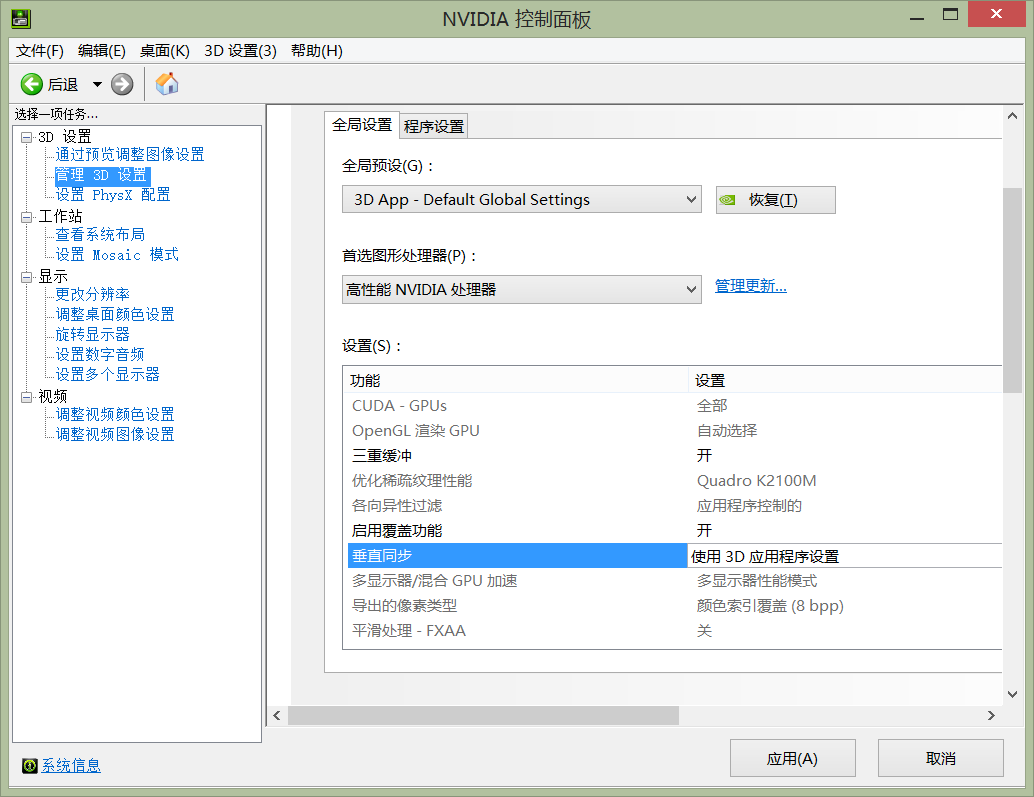The width and height of the screenshot is (1034, 797).
Task: Collapse the 显示 tree node
Action: pyautogui.click(x=26, y=277)
